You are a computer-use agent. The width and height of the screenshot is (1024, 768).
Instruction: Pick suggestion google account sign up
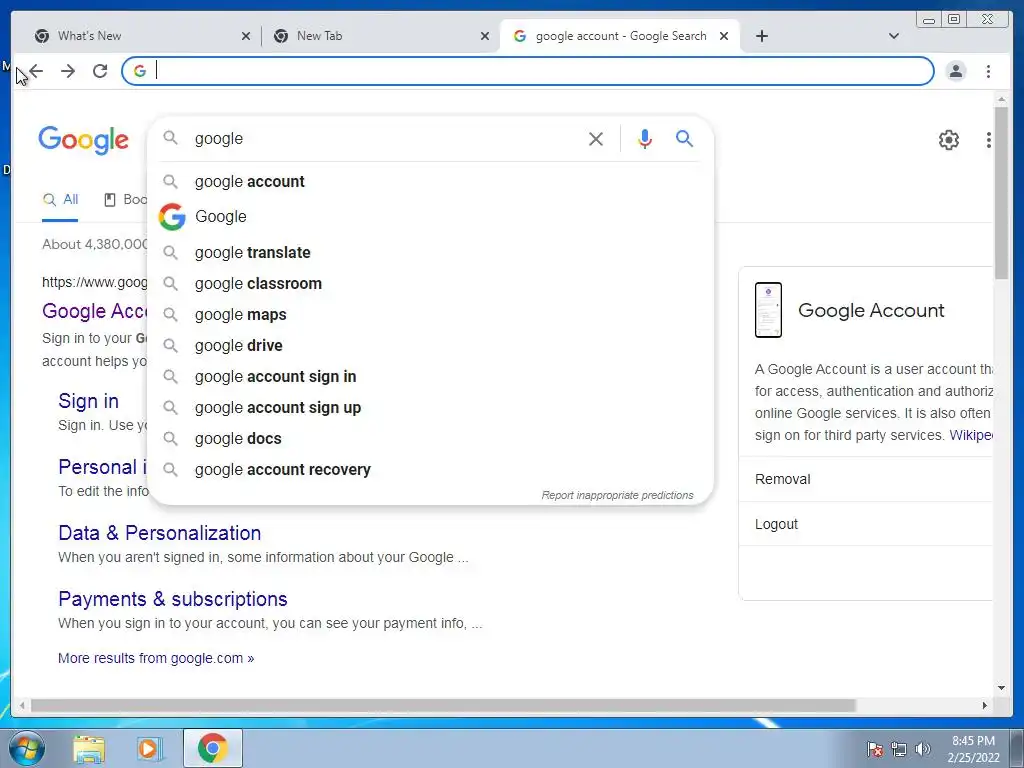coord(431,408)
